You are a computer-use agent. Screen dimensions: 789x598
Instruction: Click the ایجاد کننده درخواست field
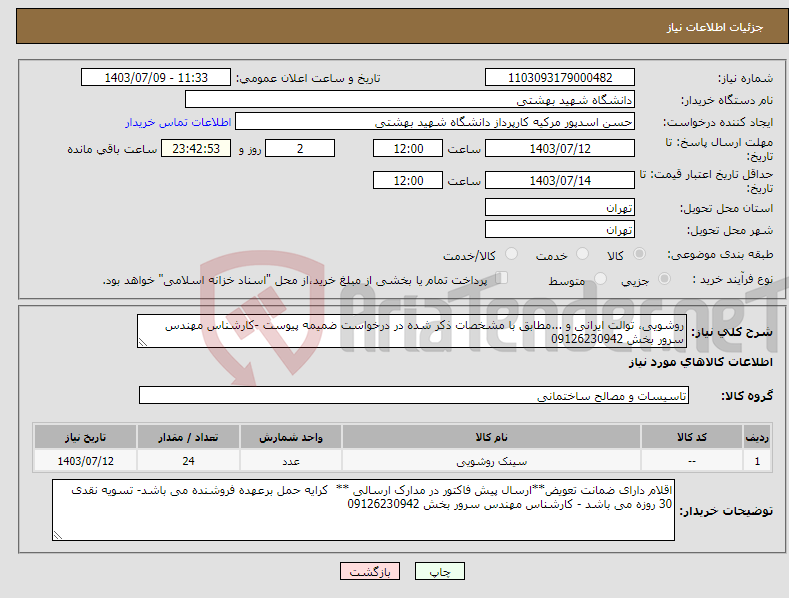[x=435, y=121]
